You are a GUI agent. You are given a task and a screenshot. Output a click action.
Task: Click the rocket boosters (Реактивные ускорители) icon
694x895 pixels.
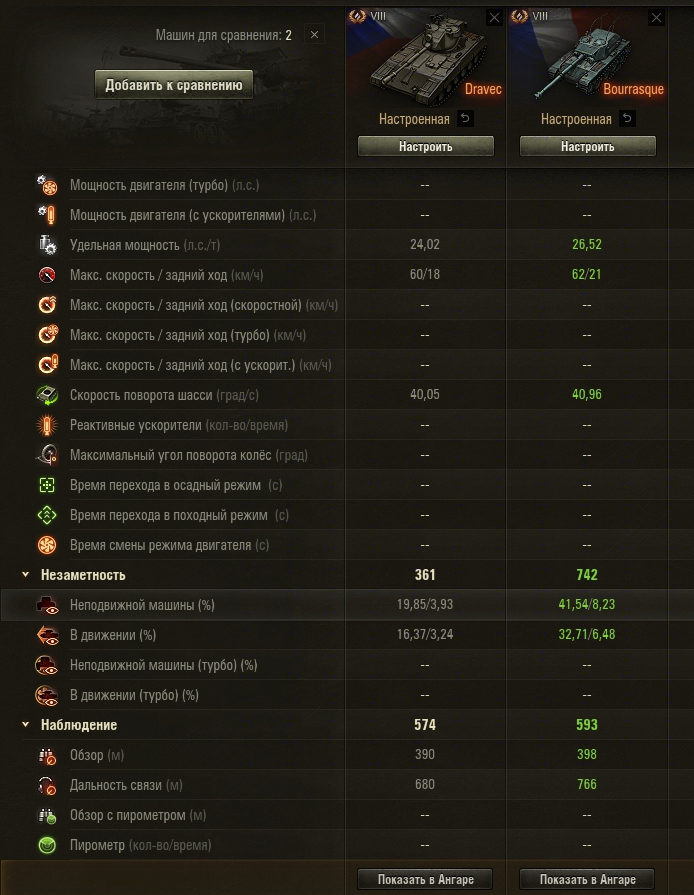[47, 425]
